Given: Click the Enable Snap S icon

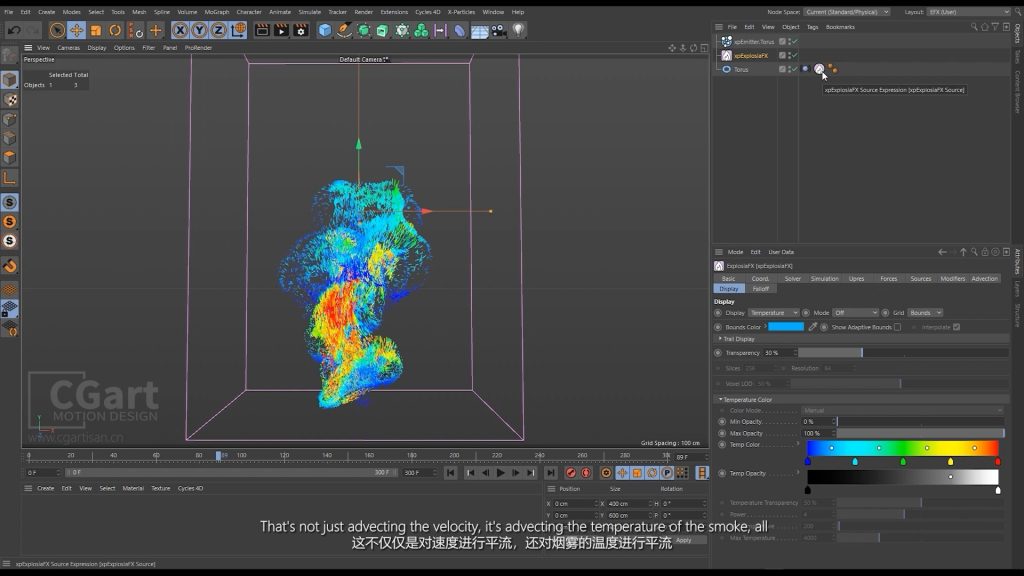Looking at the screenshot, I should 10,202.
